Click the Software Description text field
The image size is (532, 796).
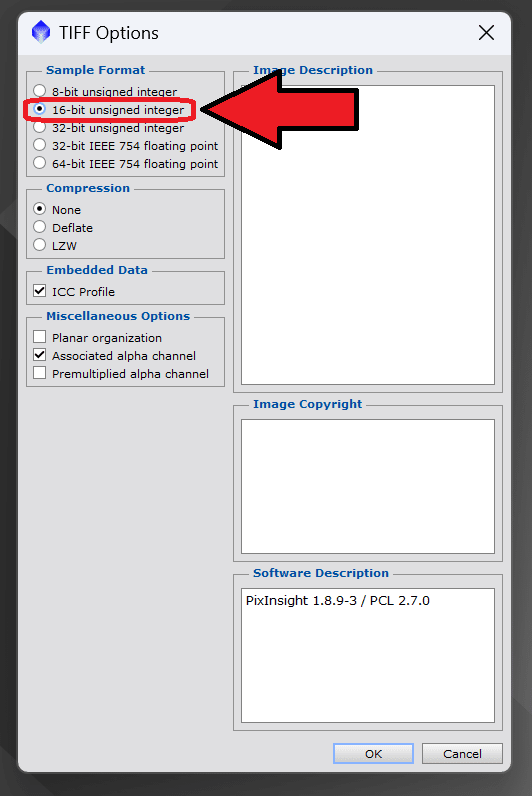(368, 655)
